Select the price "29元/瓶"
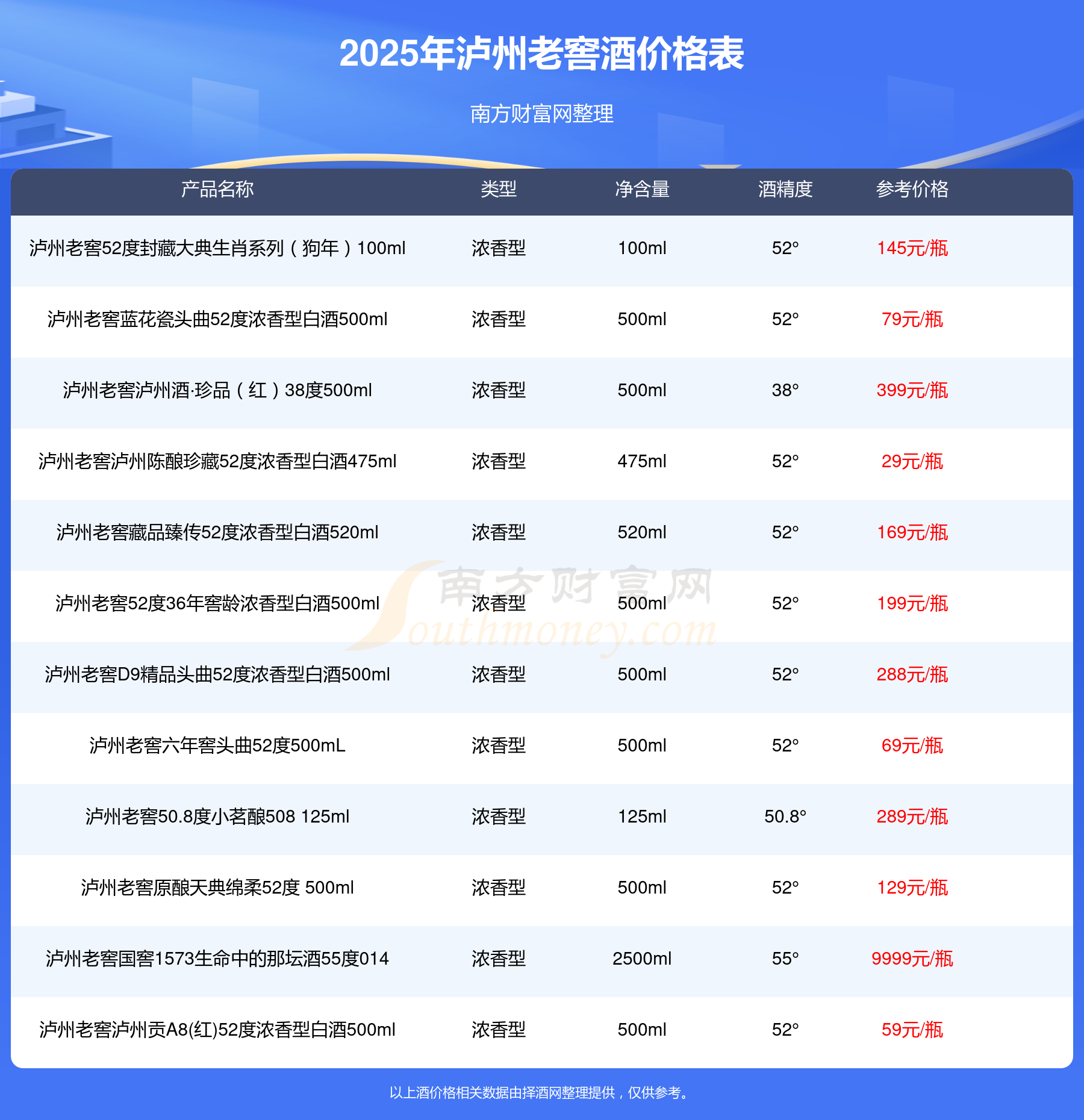Viewport: 1084px width, 1120px height. pos(912,461)
